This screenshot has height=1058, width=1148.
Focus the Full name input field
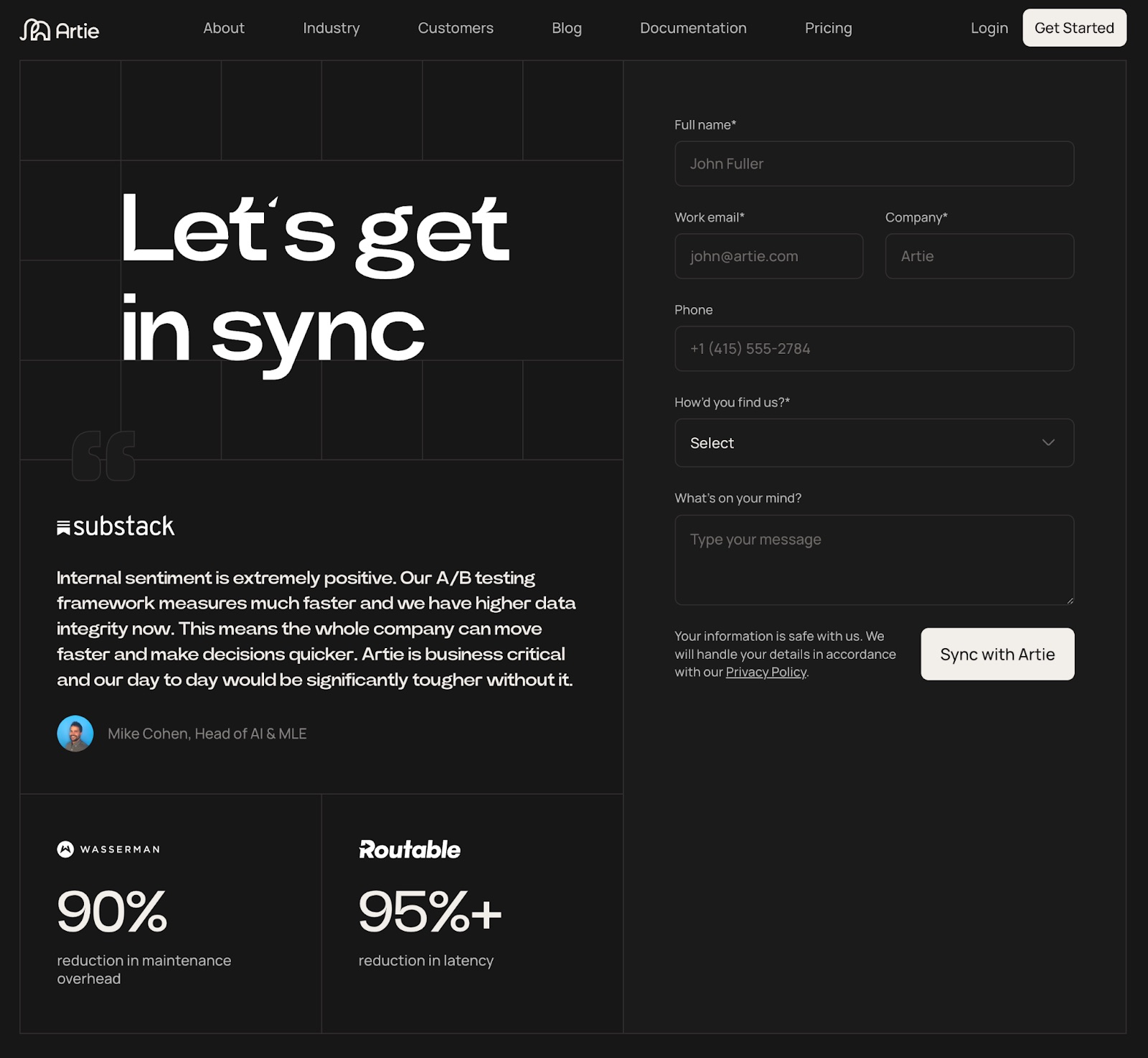874,164
